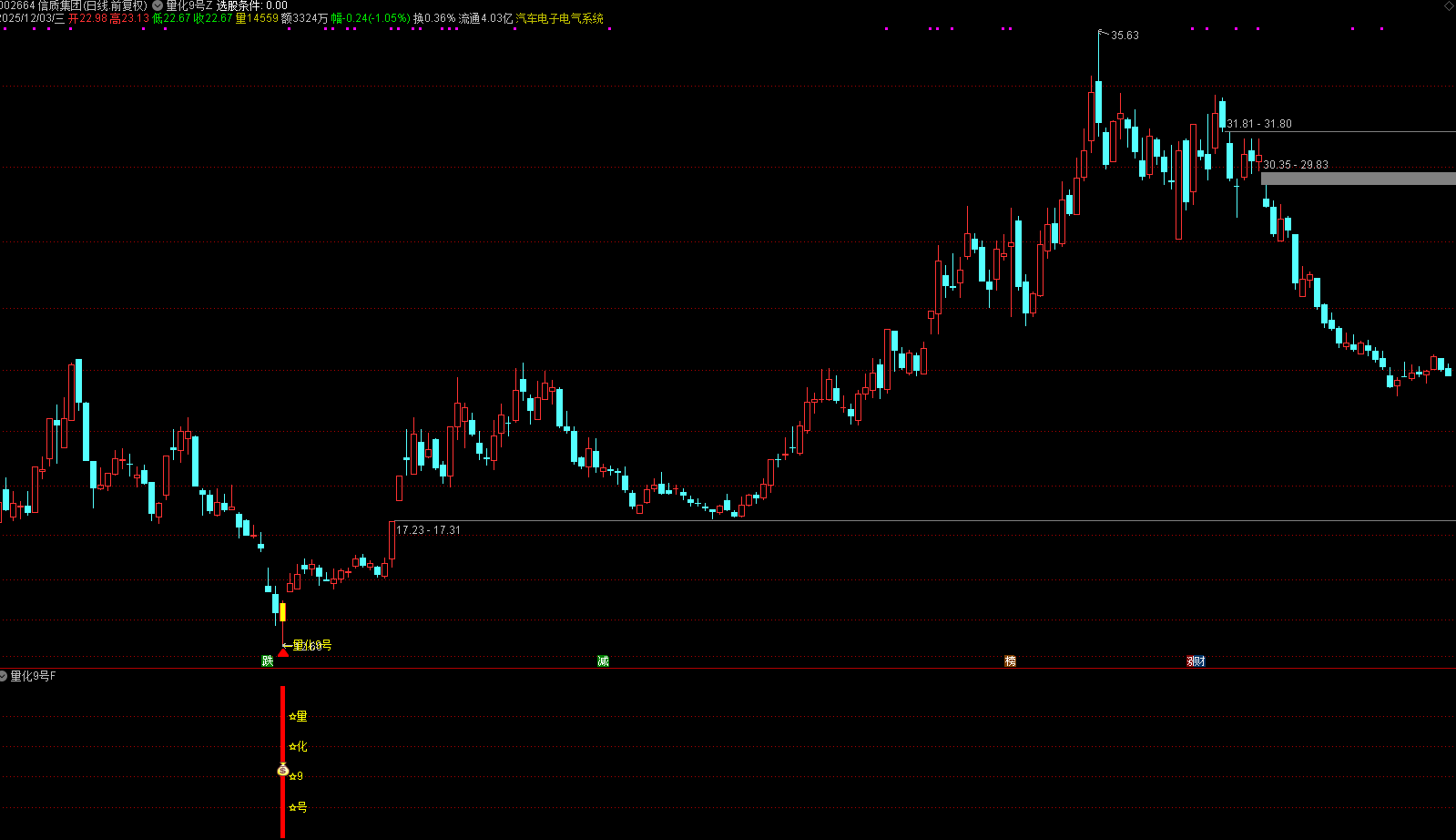The height and width of the screenshot is (840, 1456).
Task: Click the diamond icon in top-right corner
Action: pyautogui.click(x=1449, y=5)
